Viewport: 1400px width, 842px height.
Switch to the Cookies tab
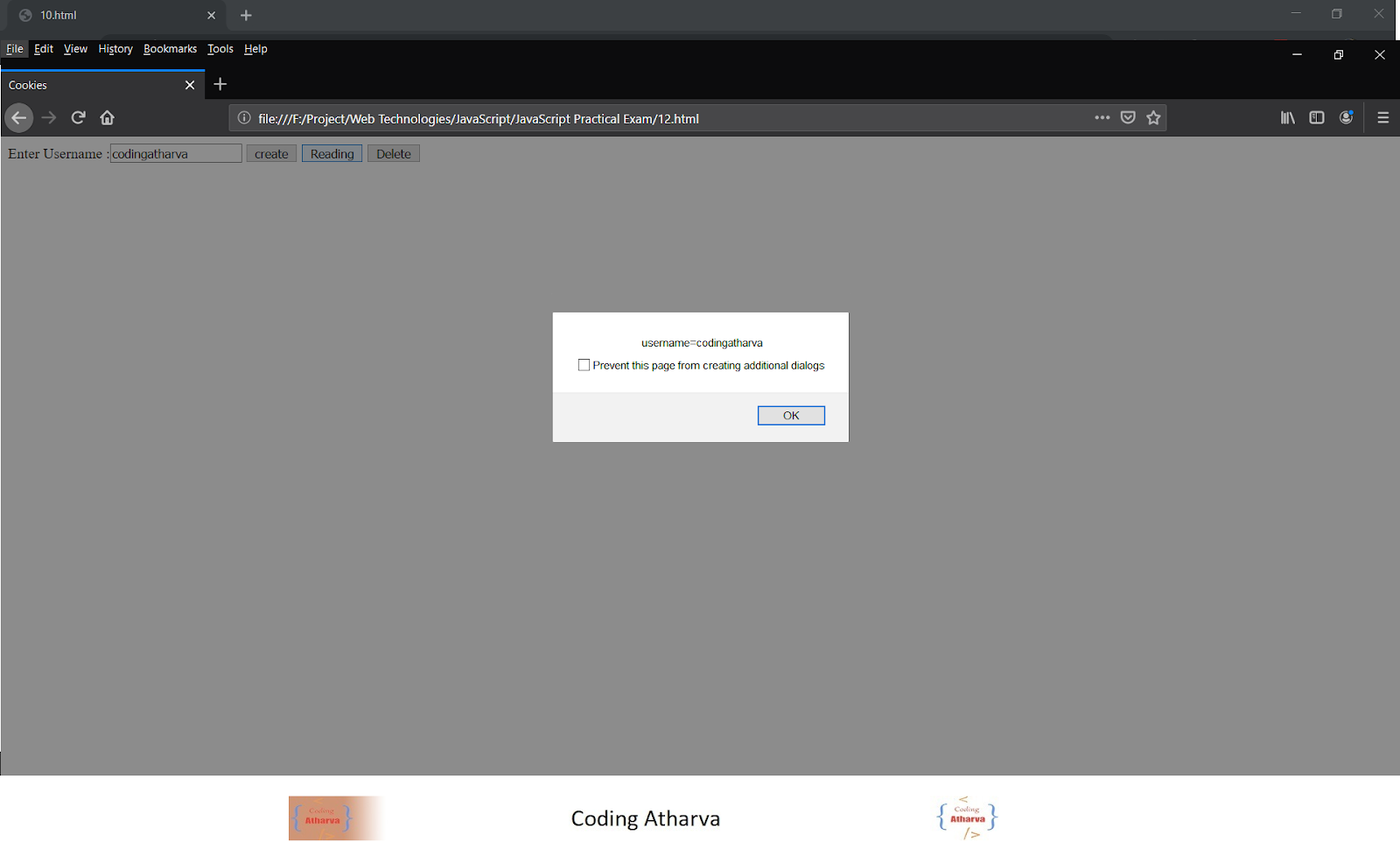87,85
